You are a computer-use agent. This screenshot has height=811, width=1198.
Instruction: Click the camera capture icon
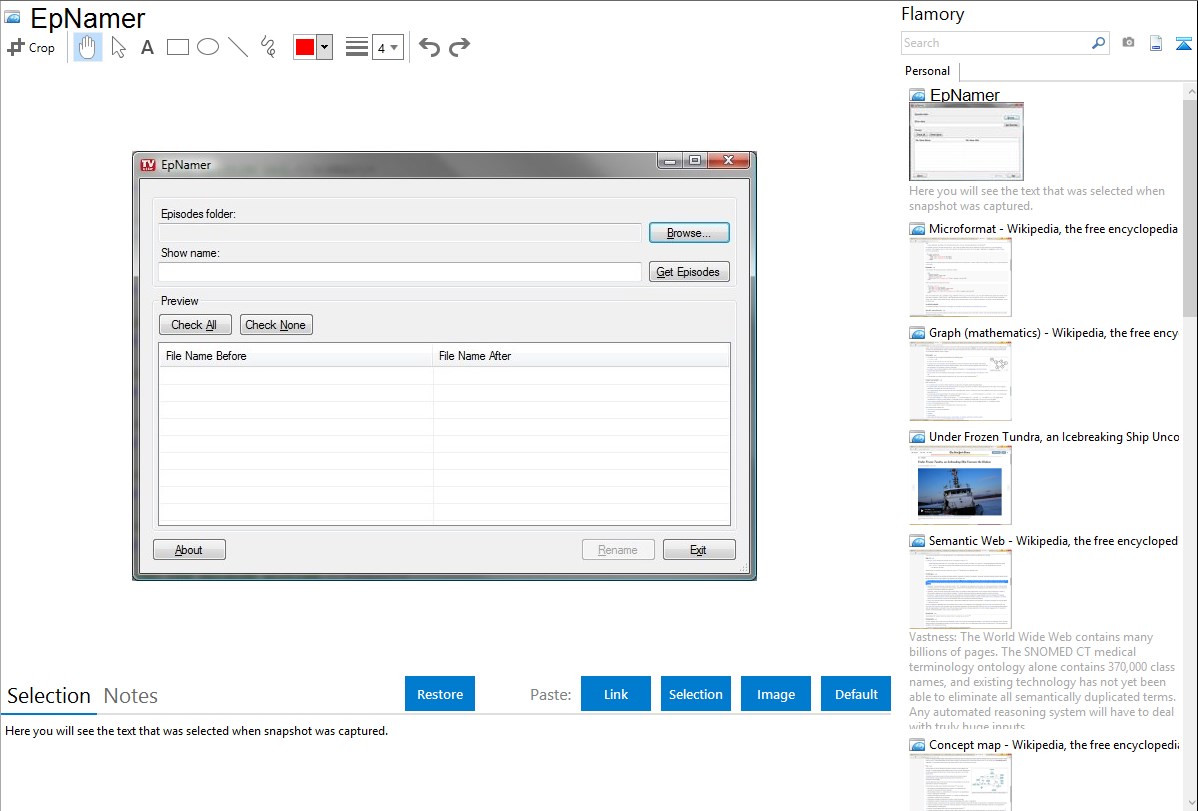[1128, 43]
